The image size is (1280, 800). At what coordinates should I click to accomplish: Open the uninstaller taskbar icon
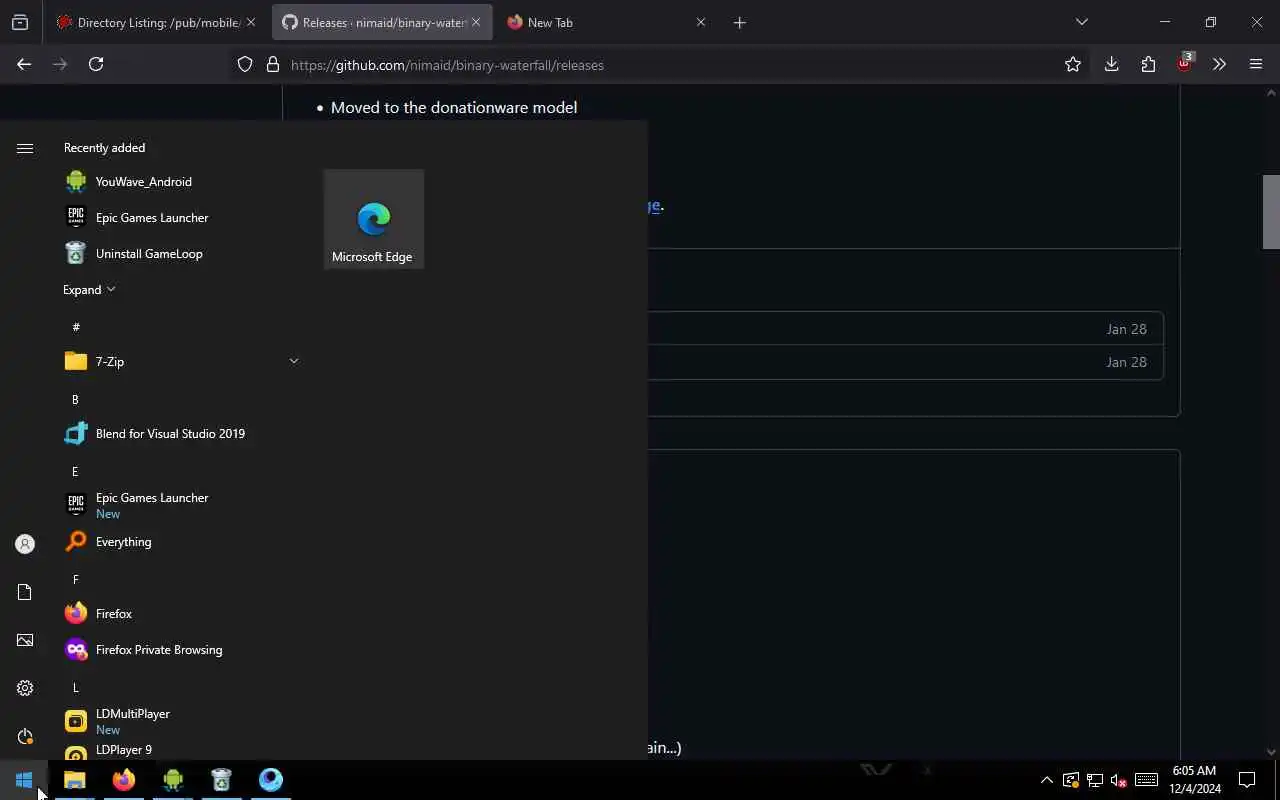point(222,780)
